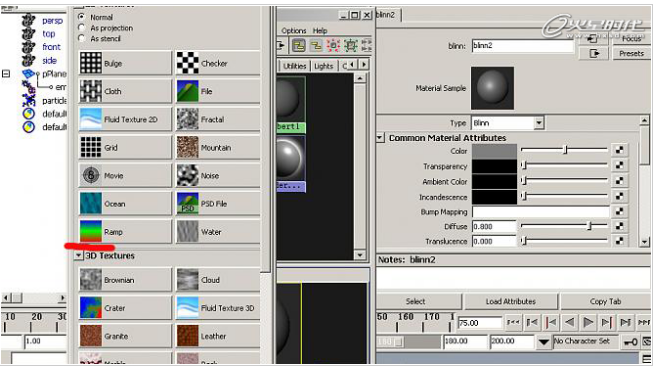Viewport: 665px width, 381px height.
Task: Collapse Common Material Attributes section
Action: click(380, 137)
